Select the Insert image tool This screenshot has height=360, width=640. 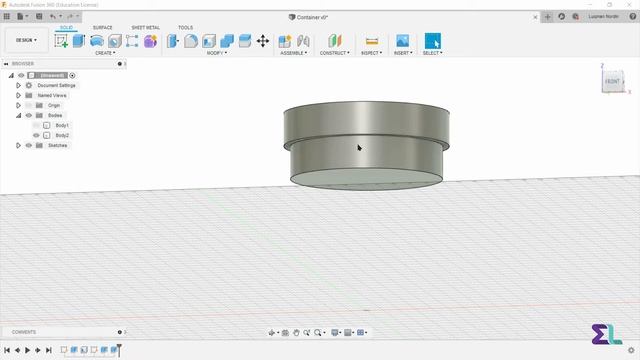tap(402, 41)
